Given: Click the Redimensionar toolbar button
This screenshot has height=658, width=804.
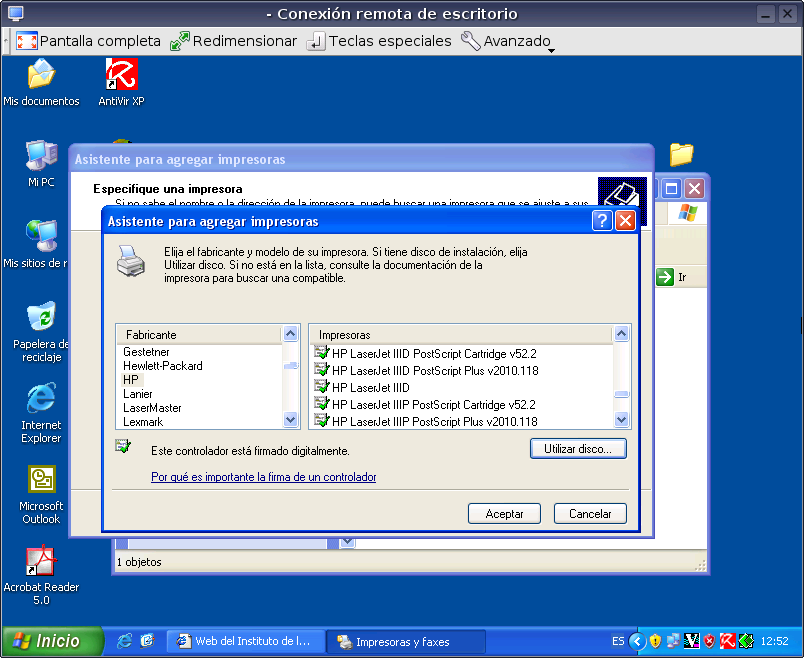Looking at the screenshot, I should (x=234, y=41).
